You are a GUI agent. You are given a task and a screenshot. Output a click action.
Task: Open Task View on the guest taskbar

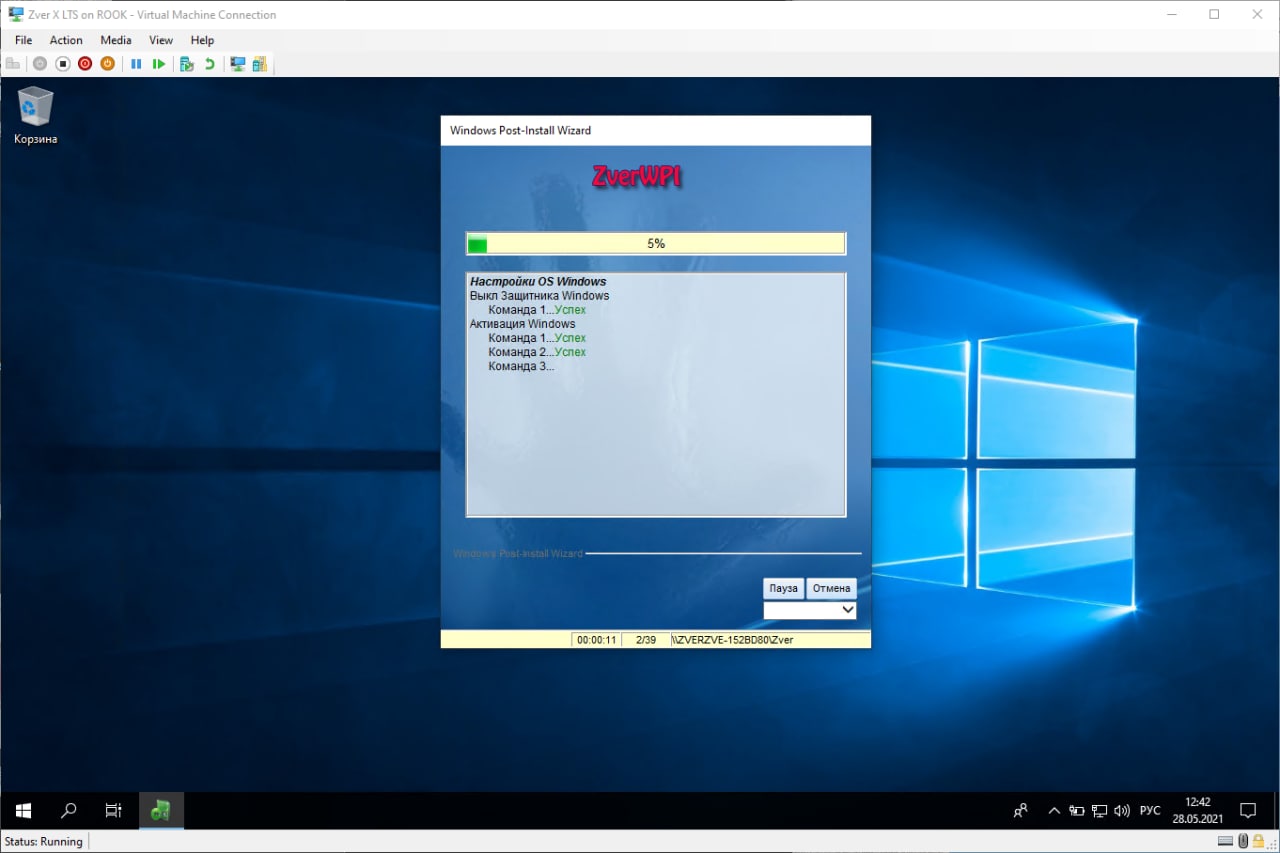[x=114, y=811]
